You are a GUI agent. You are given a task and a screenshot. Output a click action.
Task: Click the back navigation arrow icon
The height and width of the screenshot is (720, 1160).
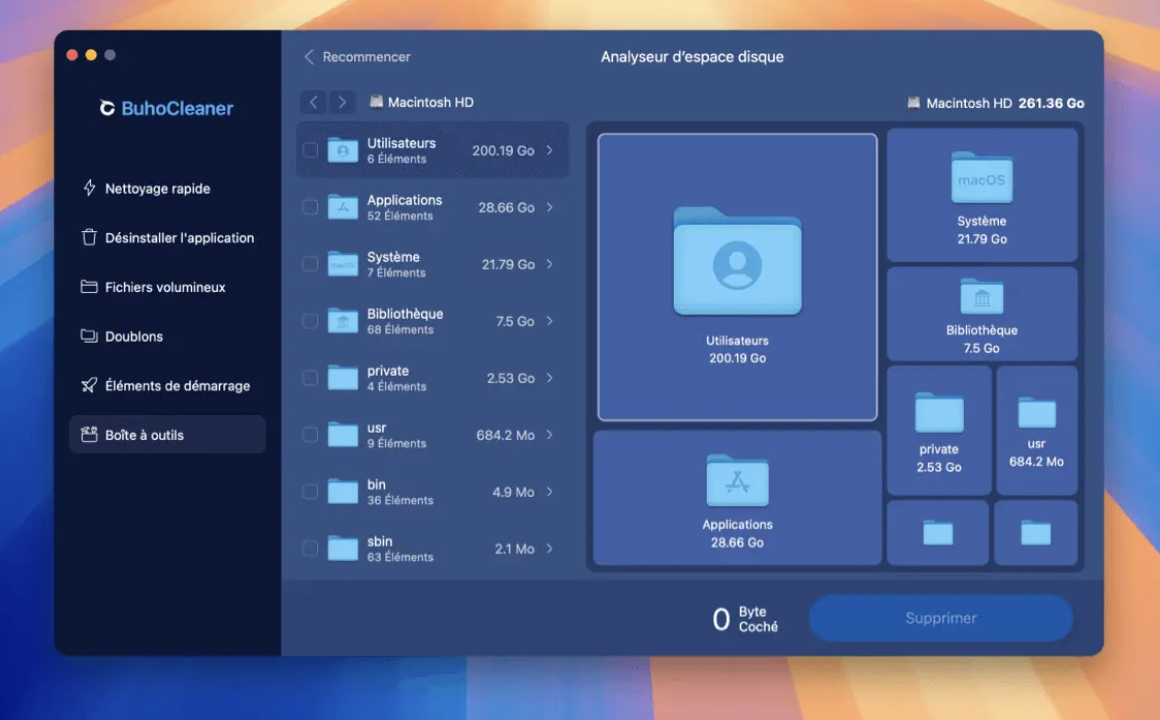point(314,102)
